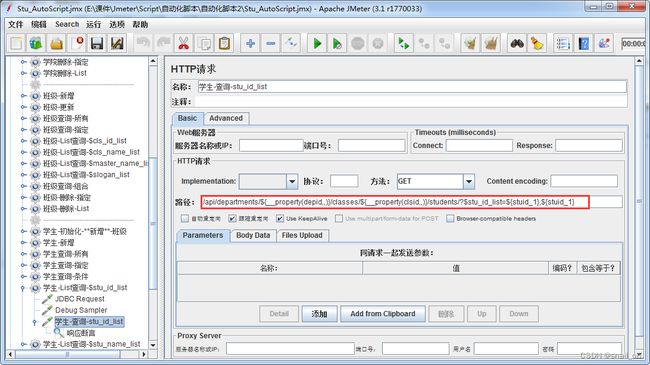
Task: Switch to the Body Data tab
Action: pos(253,235)
